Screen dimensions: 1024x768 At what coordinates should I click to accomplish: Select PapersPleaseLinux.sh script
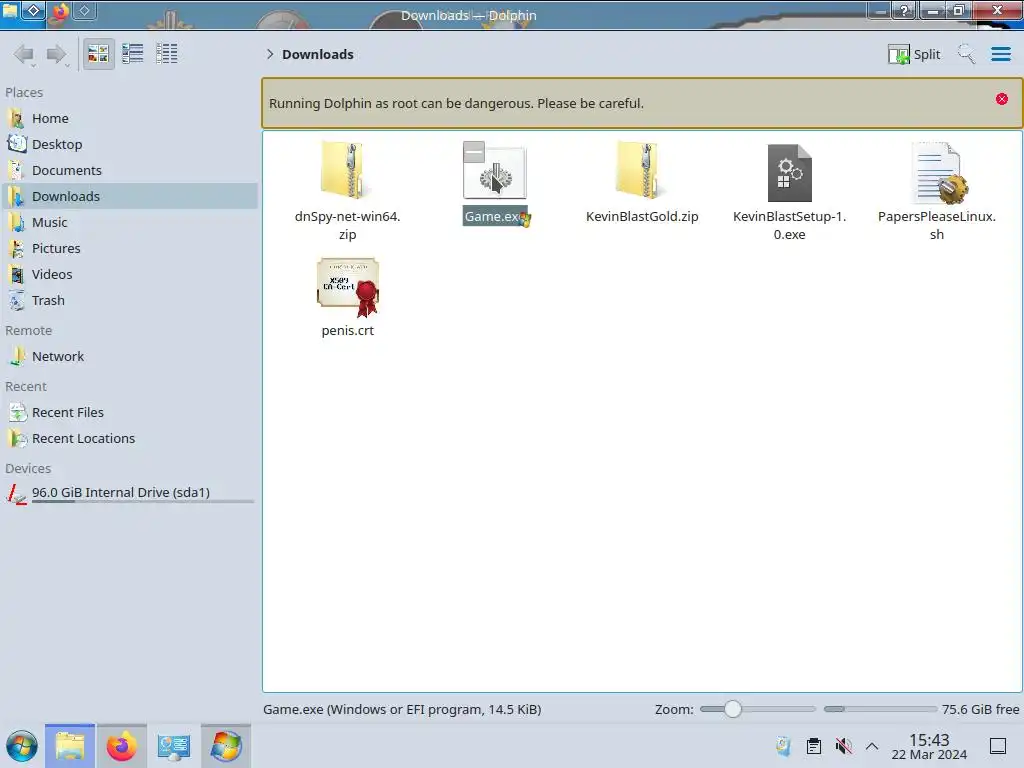(936, 191)
